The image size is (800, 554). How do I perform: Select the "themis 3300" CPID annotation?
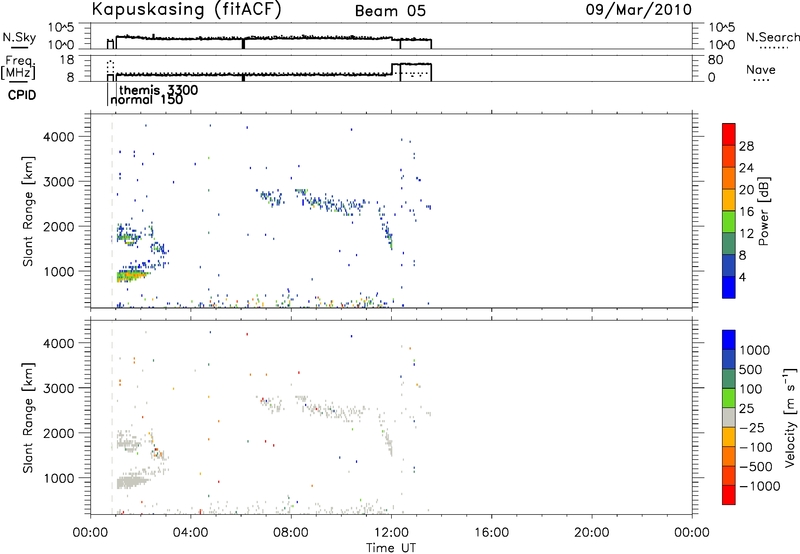pos(159,90)
